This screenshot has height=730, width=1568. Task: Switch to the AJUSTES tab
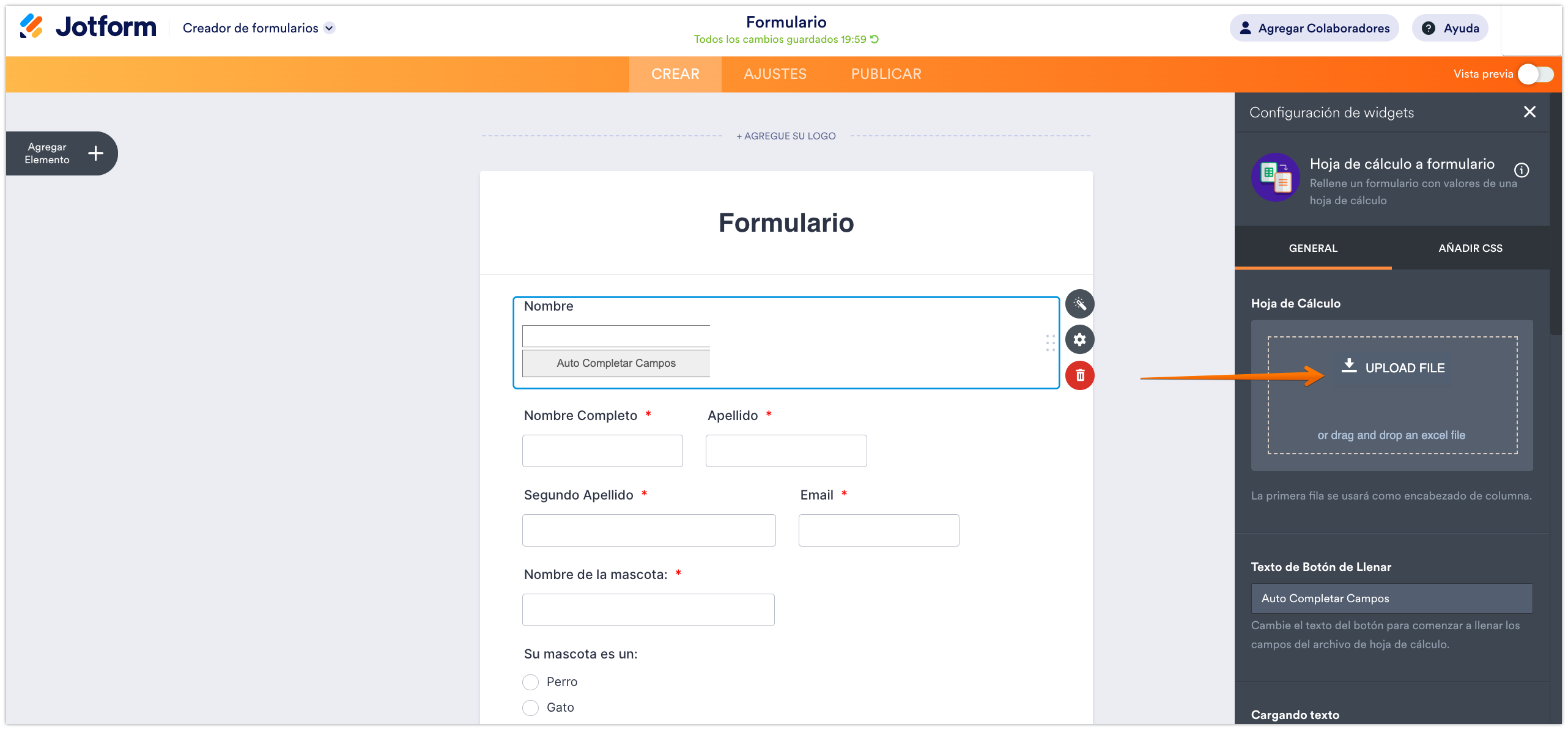775,74
